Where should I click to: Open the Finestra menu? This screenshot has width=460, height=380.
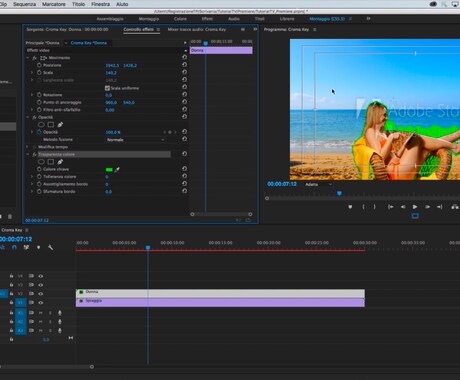[100, 4]
